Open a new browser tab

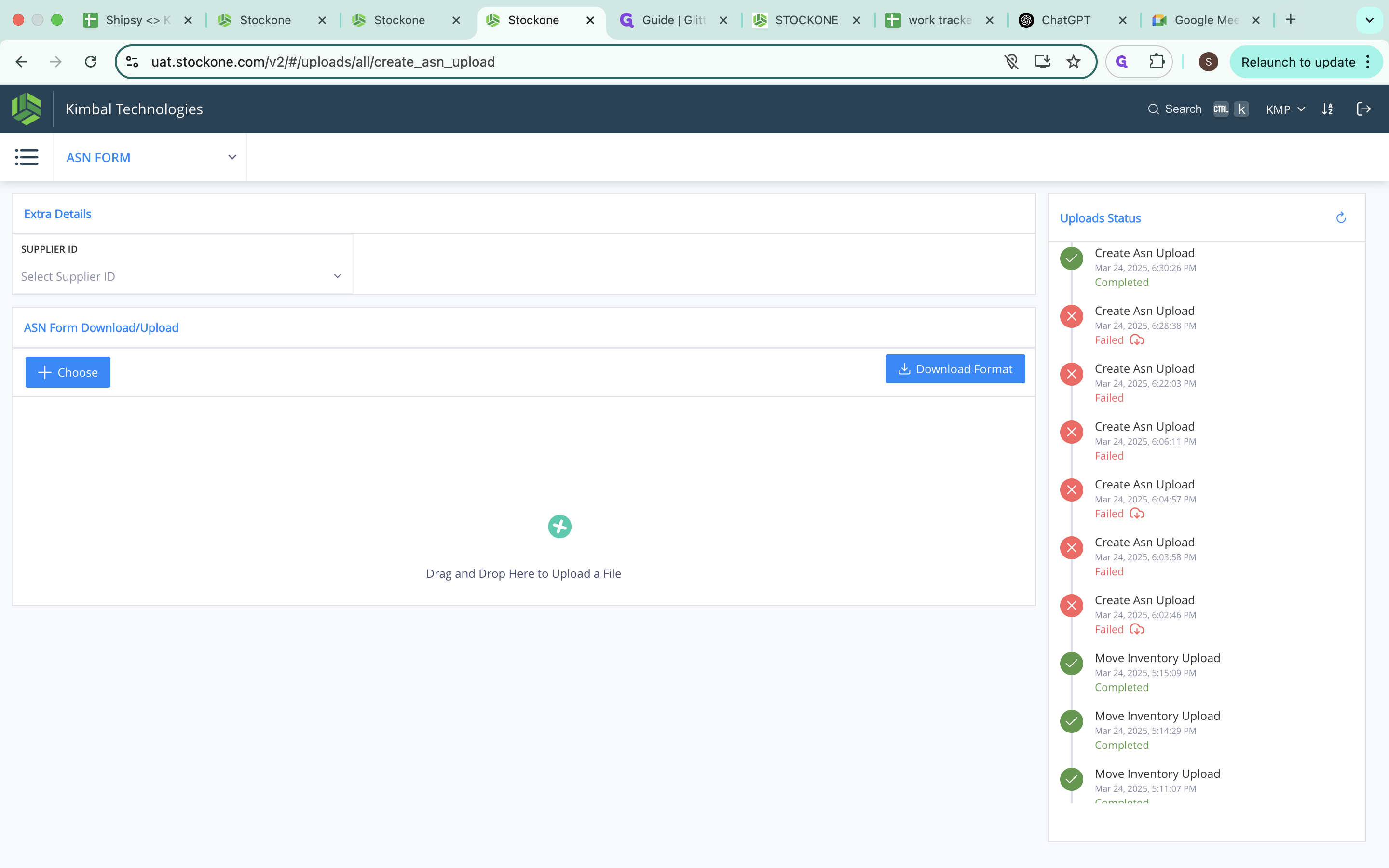tap(1290, 20)
